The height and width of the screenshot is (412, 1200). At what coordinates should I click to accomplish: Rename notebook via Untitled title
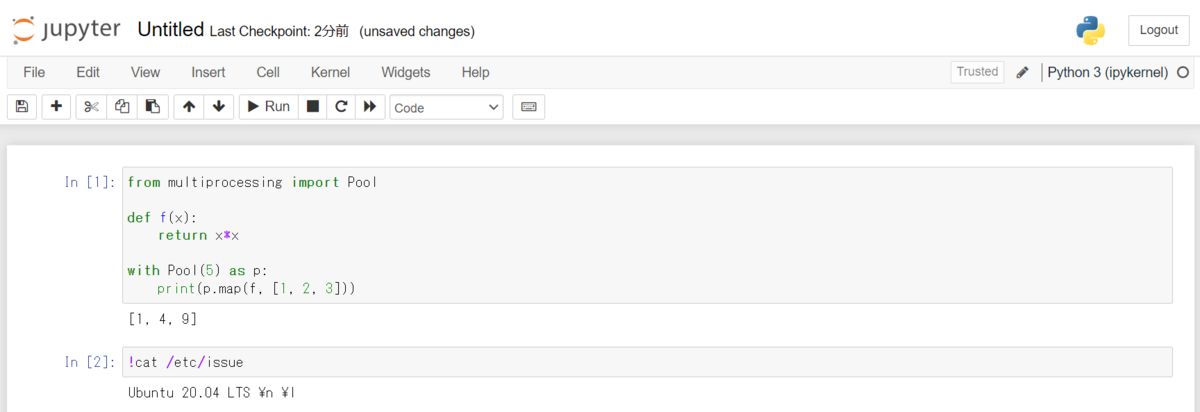[171, 30]
